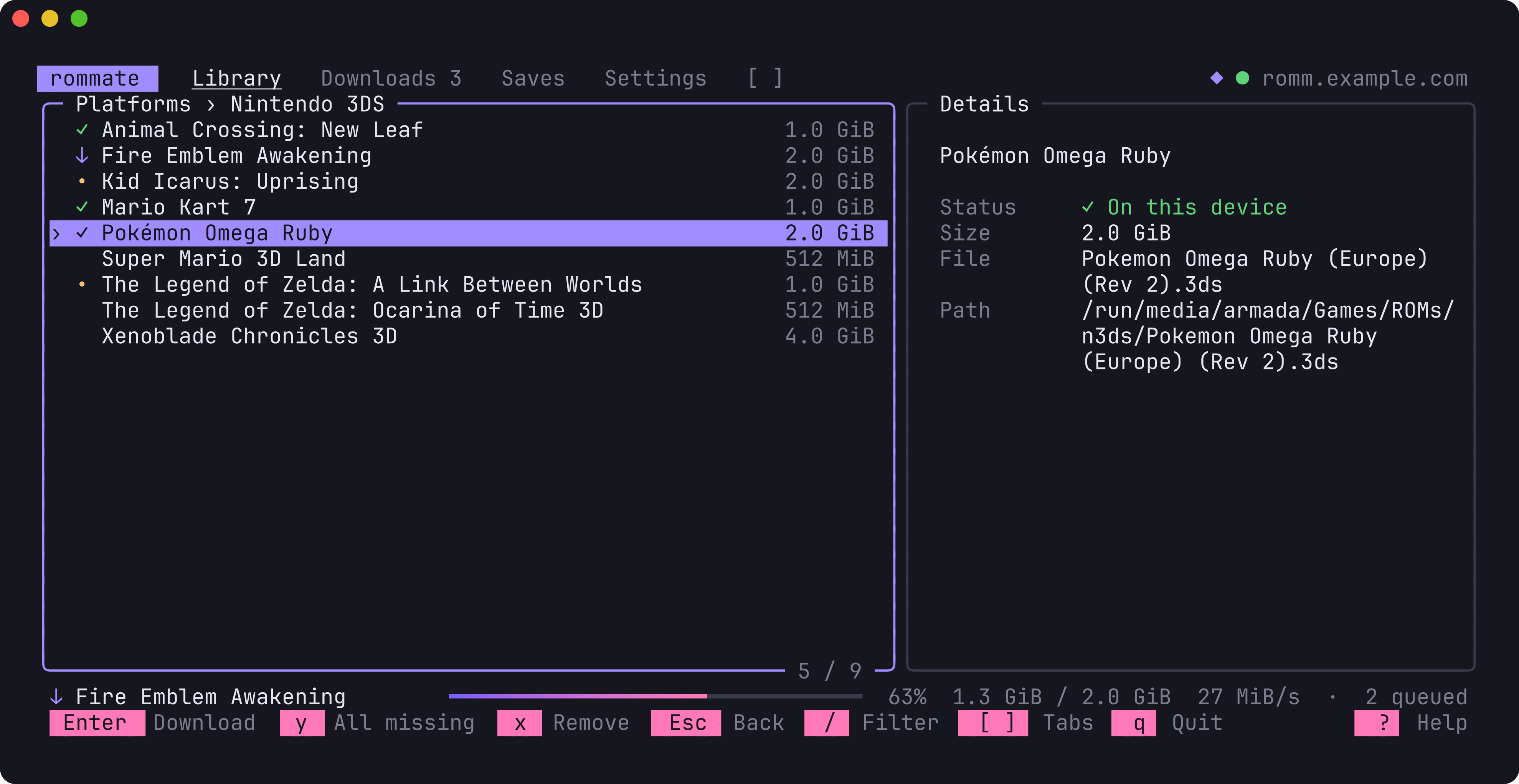
Task: Click Platforms in the breadcrumb
Action: point(133,104)
